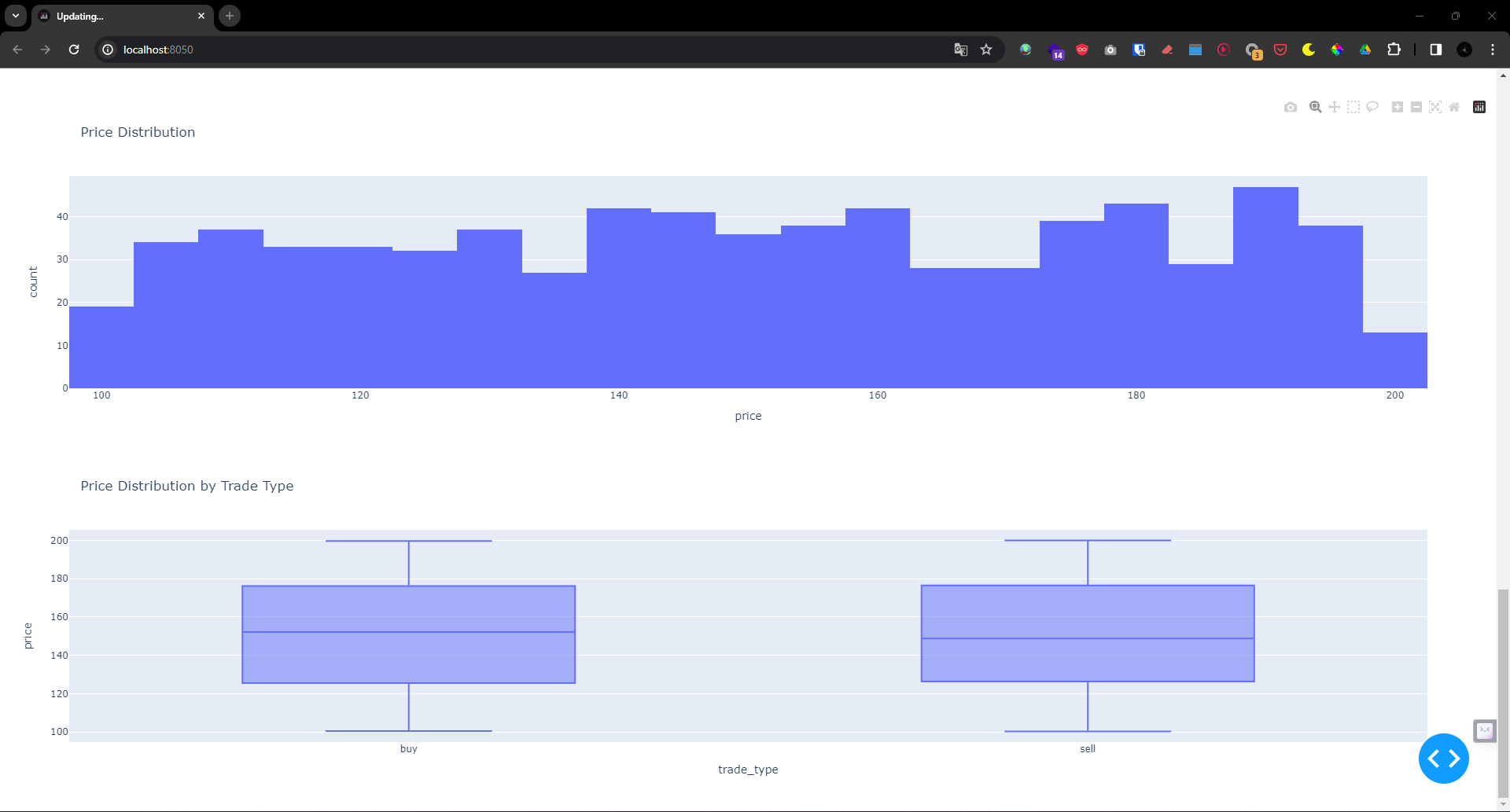Click the buy box in box plot

coord(409,634)
